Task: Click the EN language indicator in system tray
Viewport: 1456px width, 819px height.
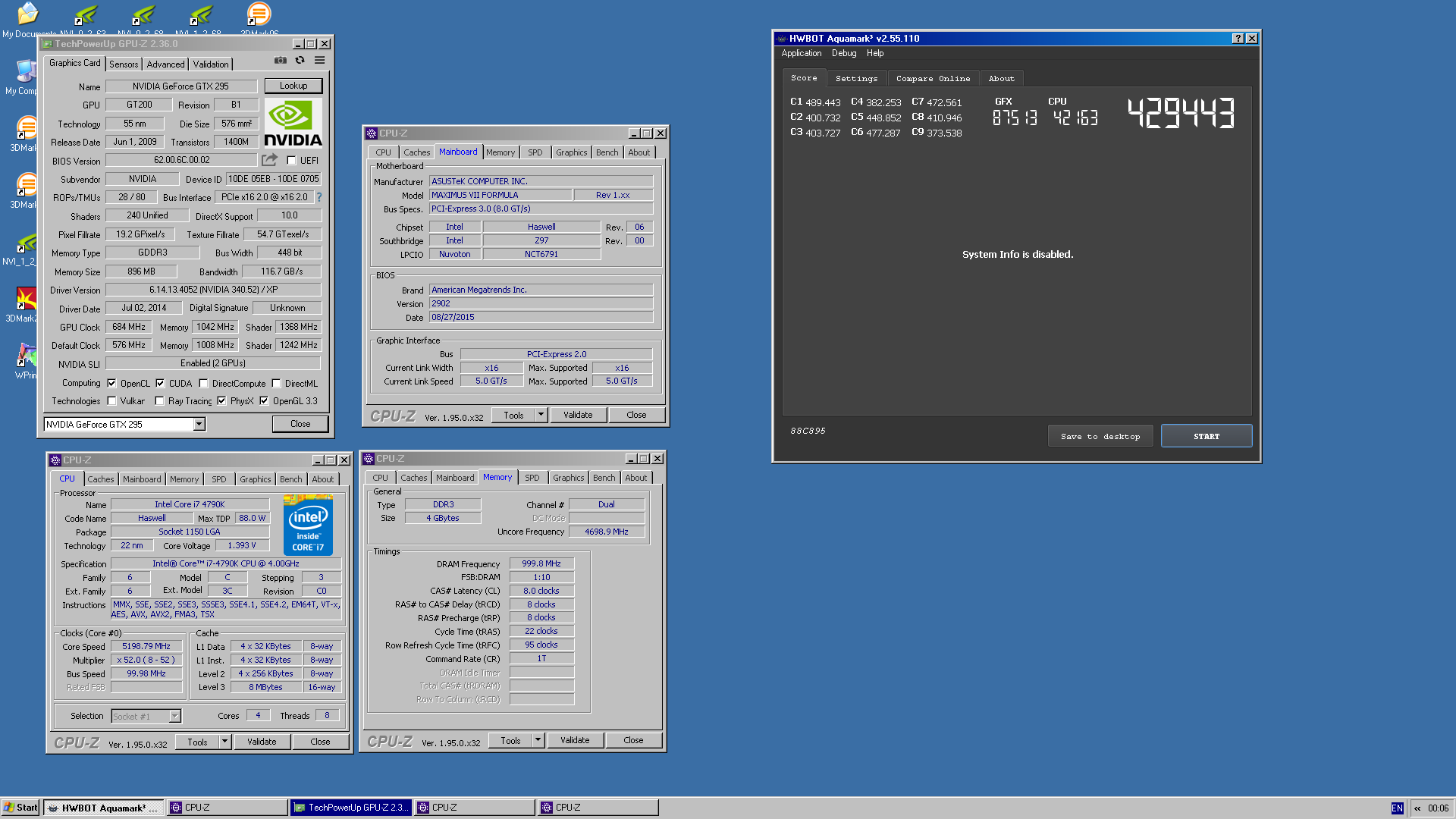Action: point(1397,808)
